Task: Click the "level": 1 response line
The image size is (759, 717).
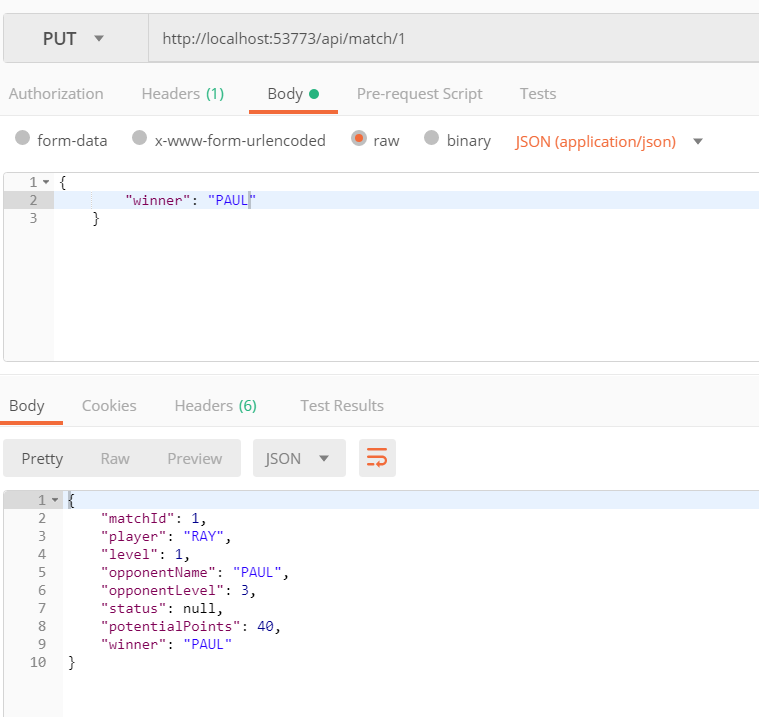Action: (145, 554)
